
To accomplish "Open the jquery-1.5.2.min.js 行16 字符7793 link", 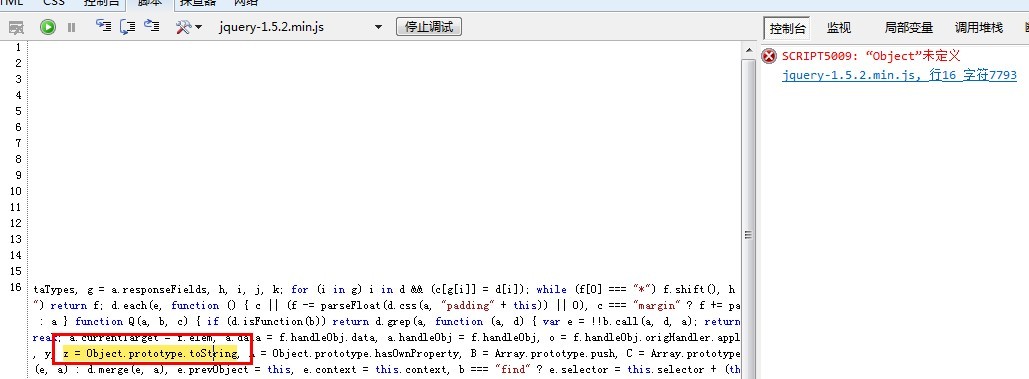I will [899, 75].
